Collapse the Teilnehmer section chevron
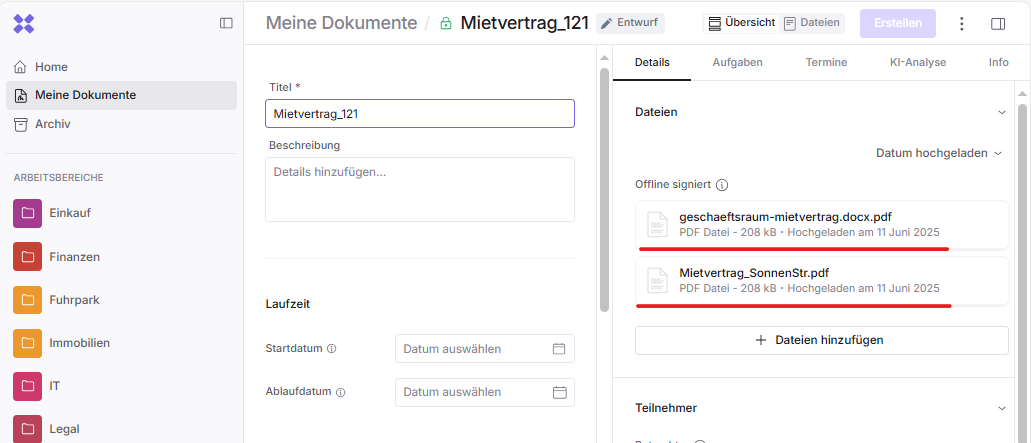Screen dimensions: 1031x443 pyautogui.click(x=1002, y=408)
